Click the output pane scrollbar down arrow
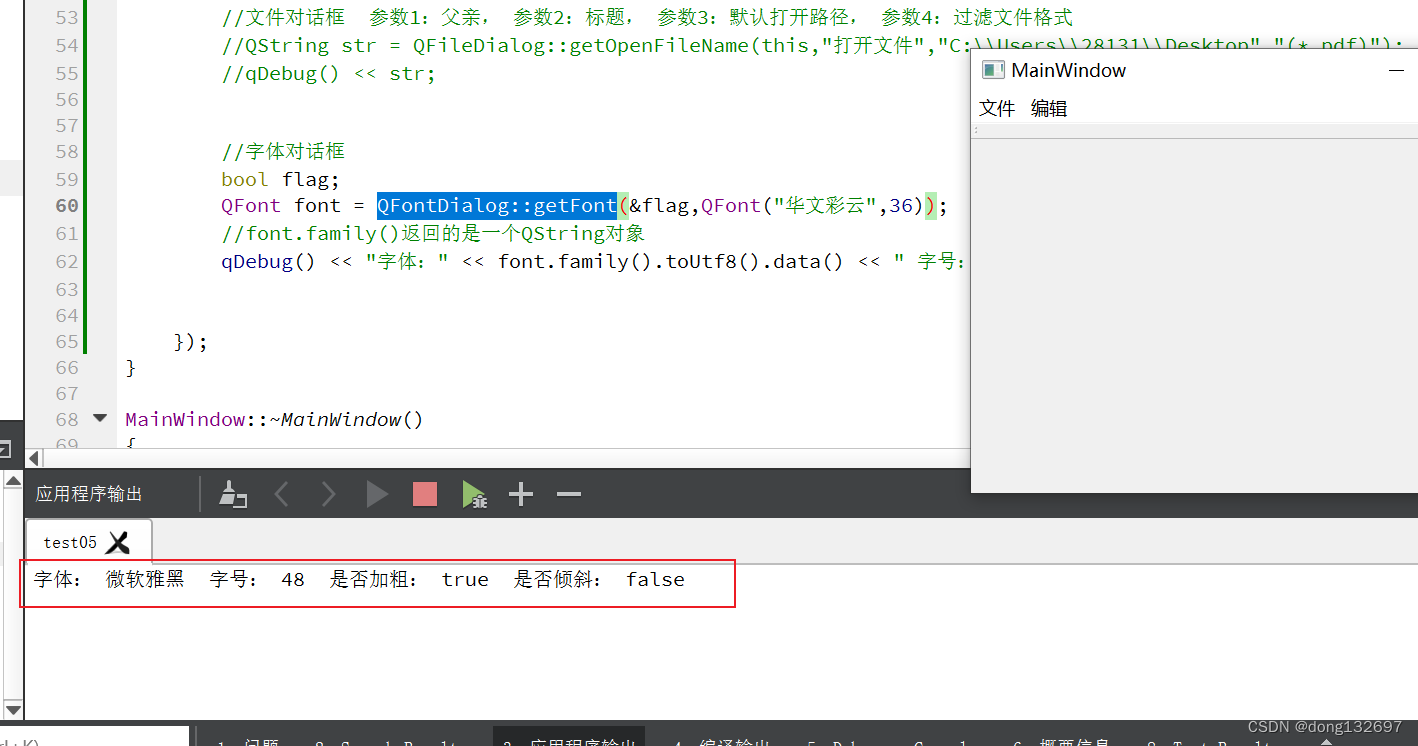1418x746 pixels. 12,709
